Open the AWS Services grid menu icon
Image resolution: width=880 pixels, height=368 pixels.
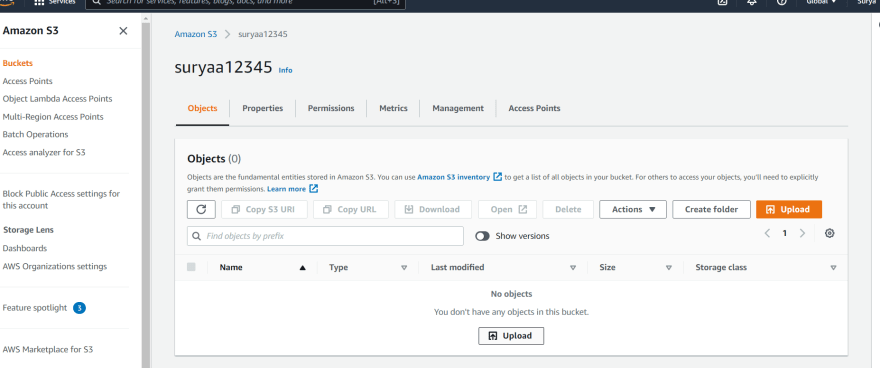tap(39, 2)
